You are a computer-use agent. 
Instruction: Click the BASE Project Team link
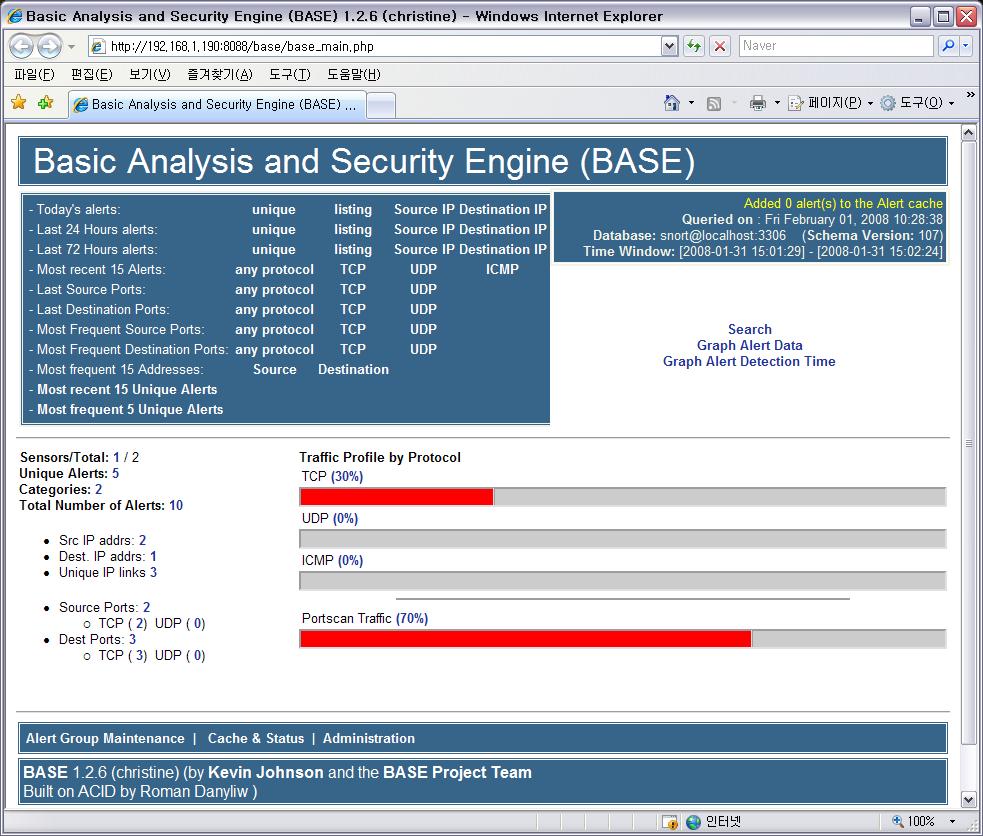pyautogui.click(x=457, y=773)
